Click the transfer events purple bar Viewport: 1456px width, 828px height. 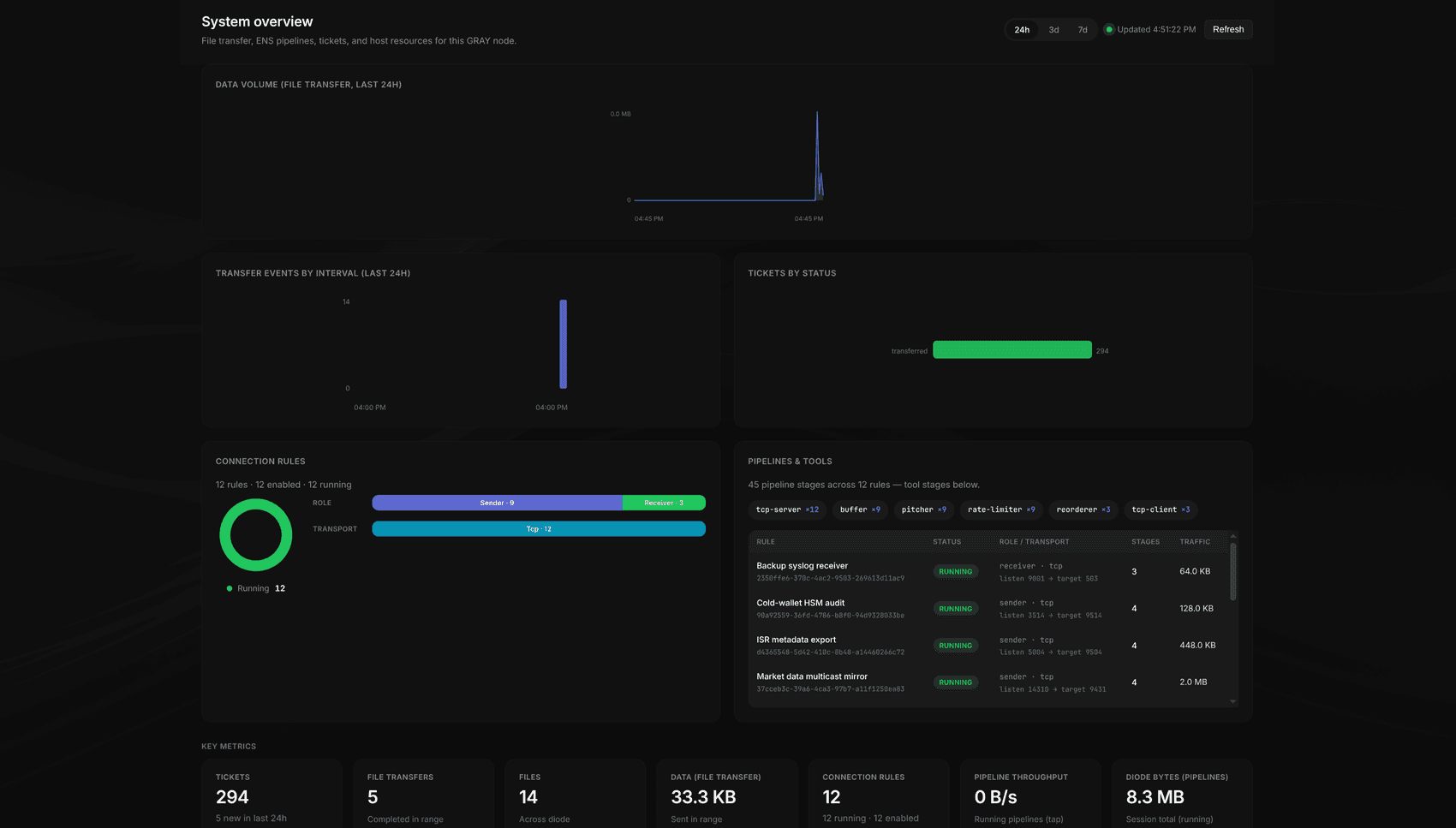pos(564,344)
